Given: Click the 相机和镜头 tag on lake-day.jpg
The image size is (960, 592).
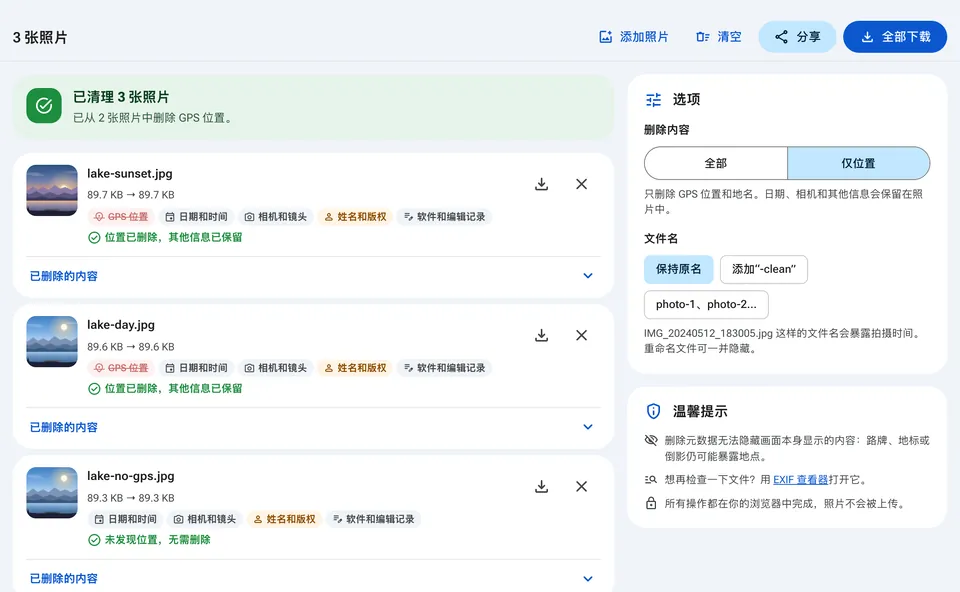Looking at the screenshot, I should 276,368.
